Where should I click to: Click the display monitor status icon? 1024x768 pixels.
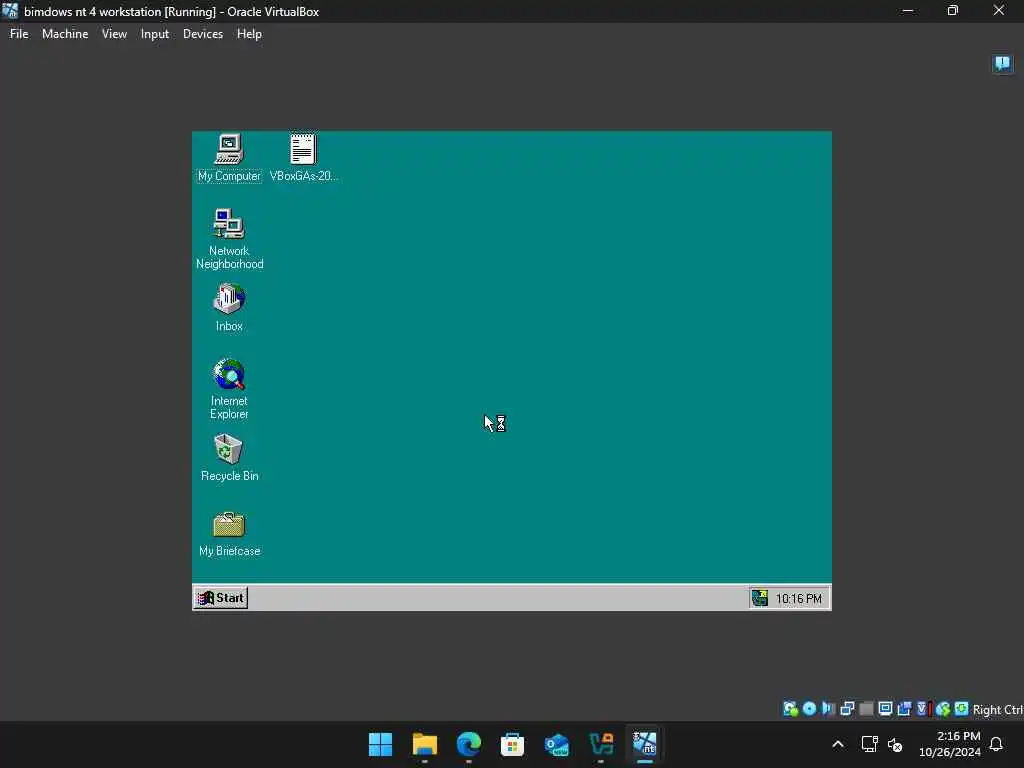(x=885, y=709)
